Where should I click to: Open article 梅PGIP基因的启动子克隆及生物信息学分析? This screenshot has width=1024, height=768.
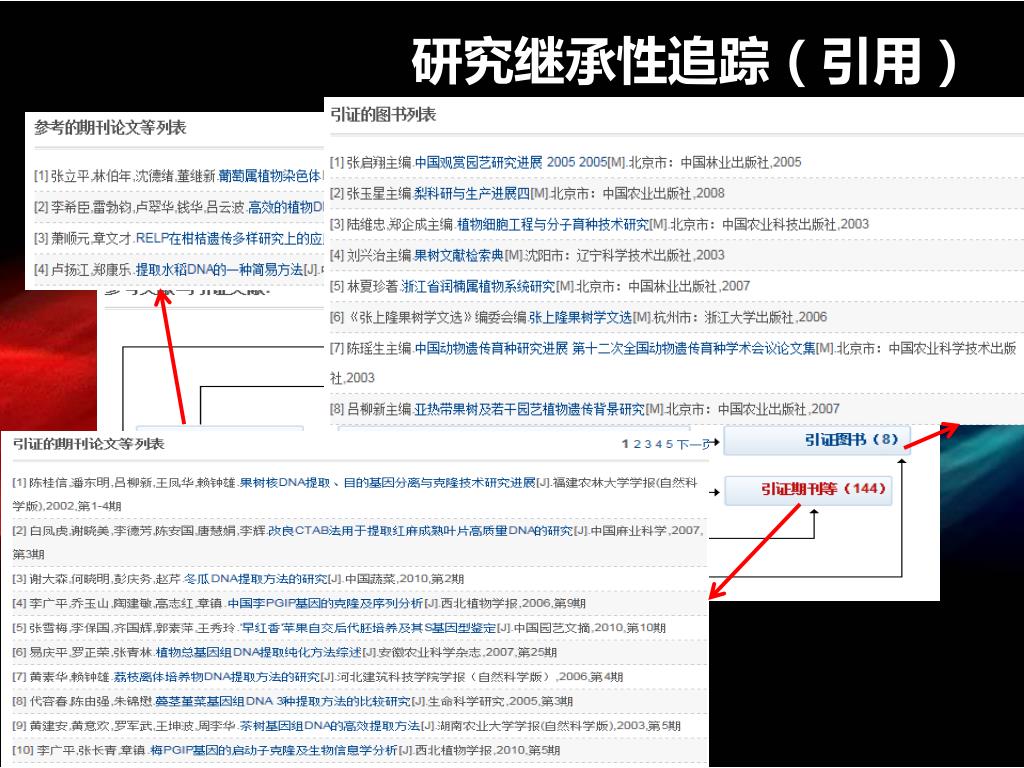(x=274, y=750)
